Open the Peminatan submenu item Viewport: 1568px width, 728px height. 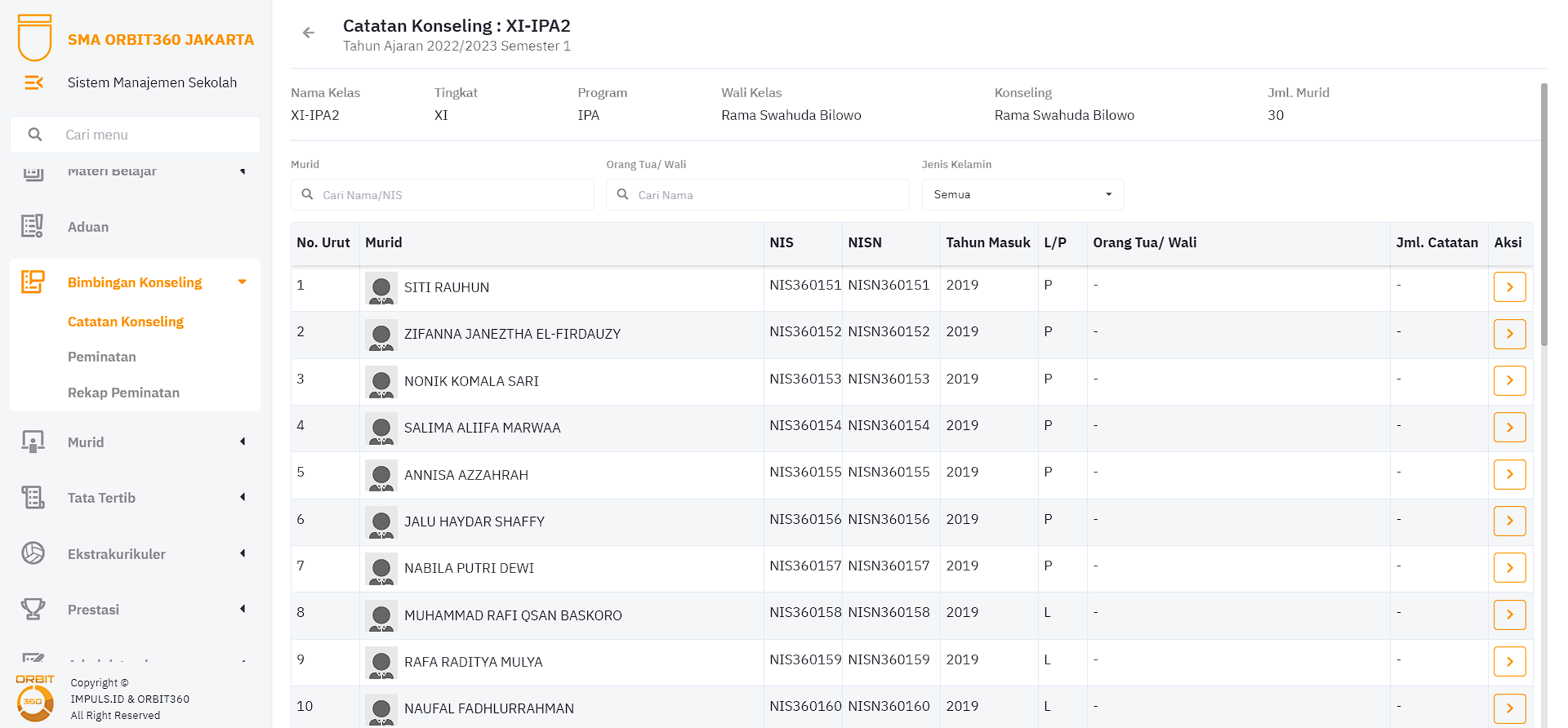click(x=102, y=357)
